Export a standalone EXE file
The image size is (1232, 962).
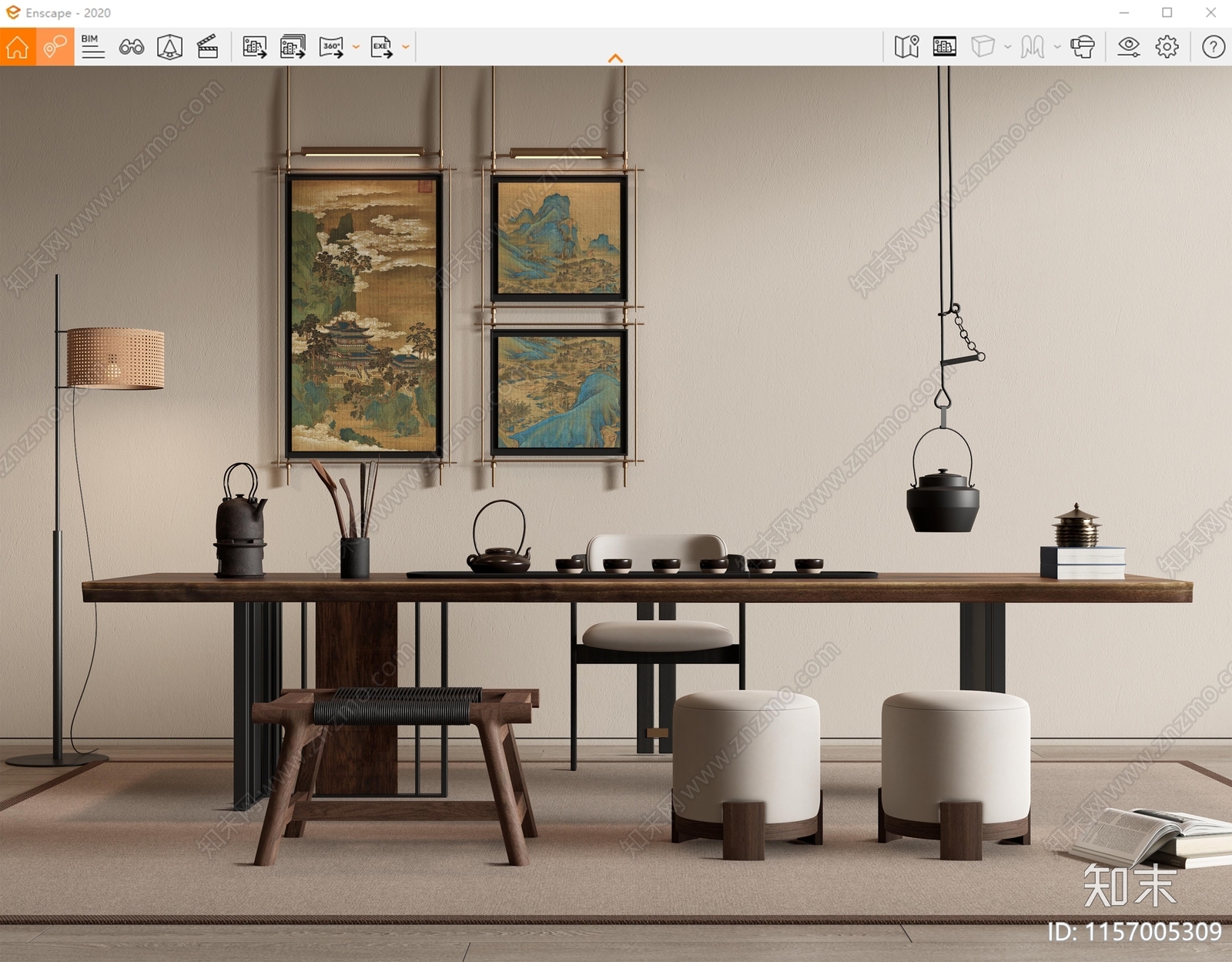click(381, 47)
